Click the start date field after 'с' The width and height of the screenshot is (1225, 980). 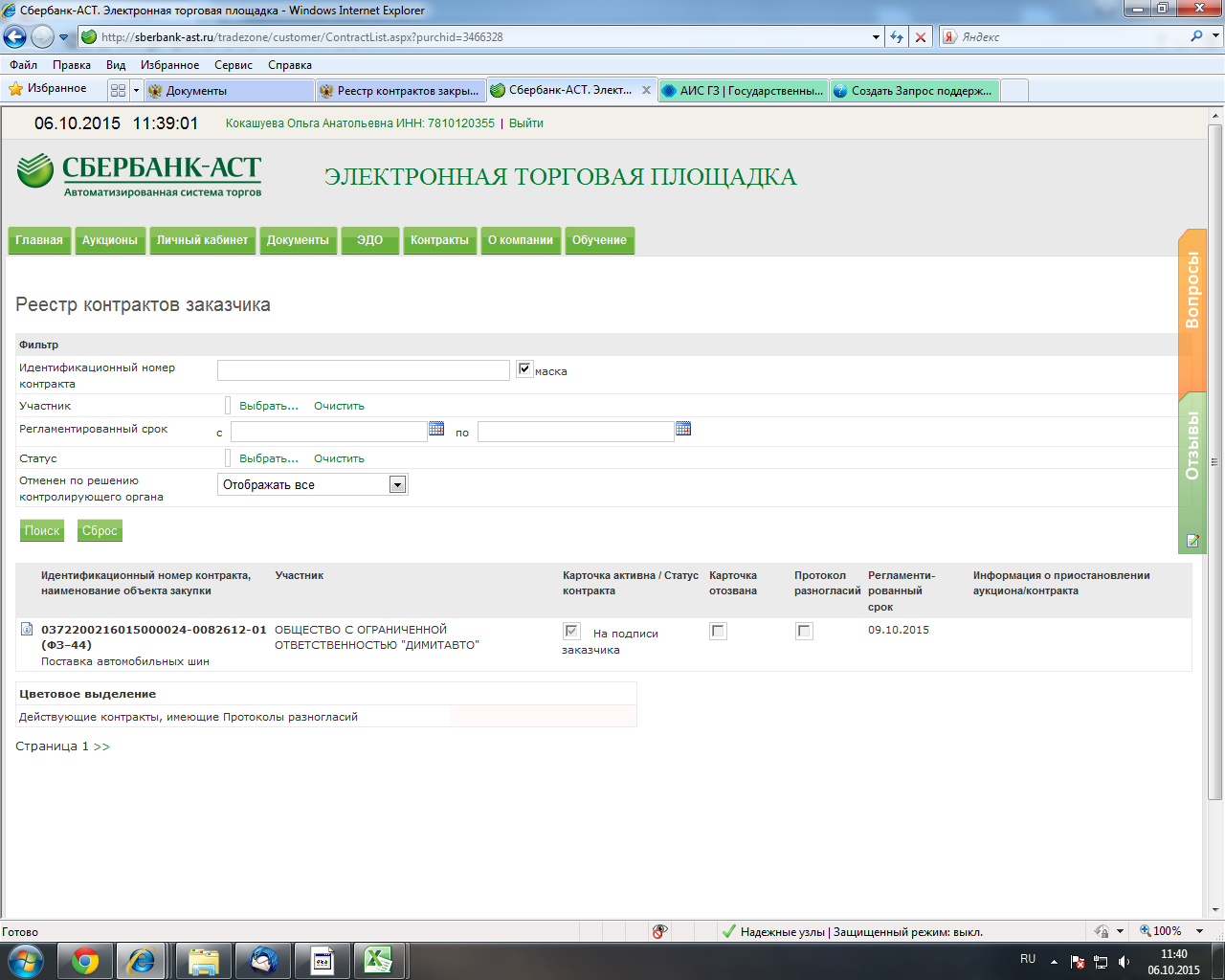pyautogui.click(x=329, y=432)
